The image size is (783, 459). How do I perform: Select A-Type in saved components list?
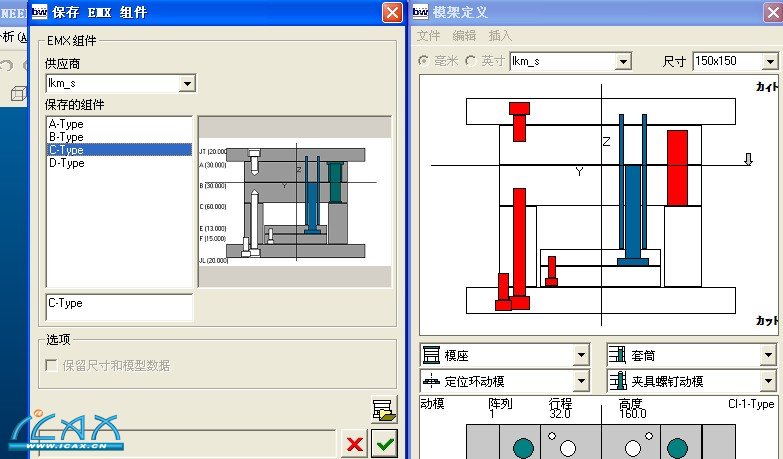click(119, 124)
